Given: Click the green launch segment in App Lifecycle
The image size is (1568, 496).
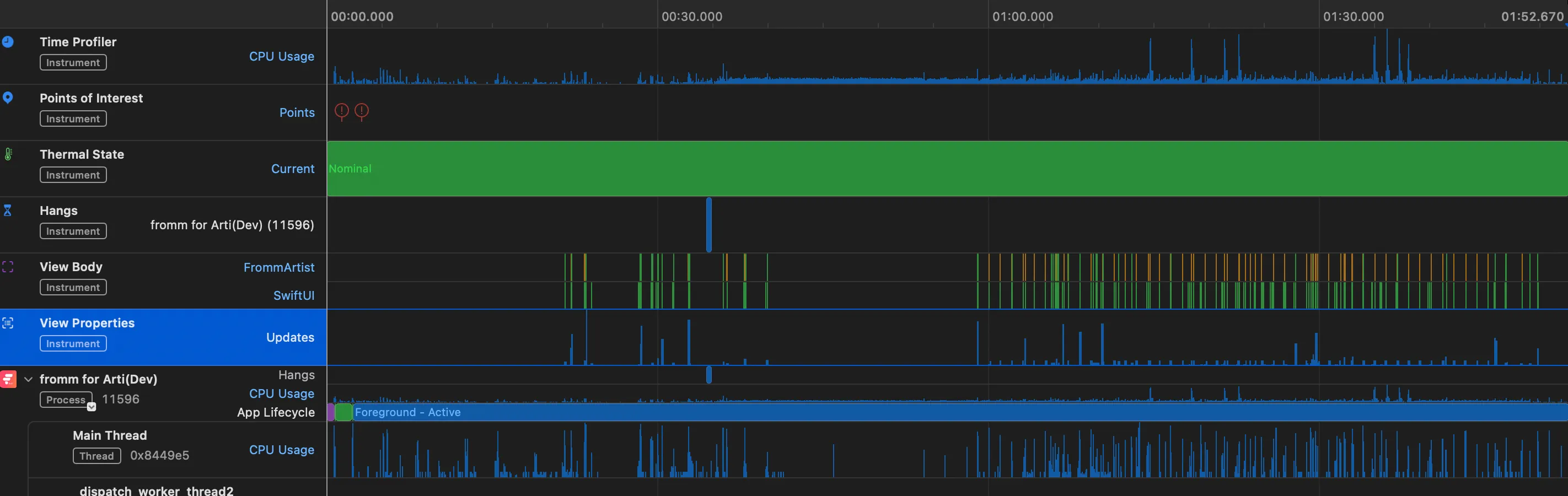Looking at the screenshot, I should tap(343, 413).
